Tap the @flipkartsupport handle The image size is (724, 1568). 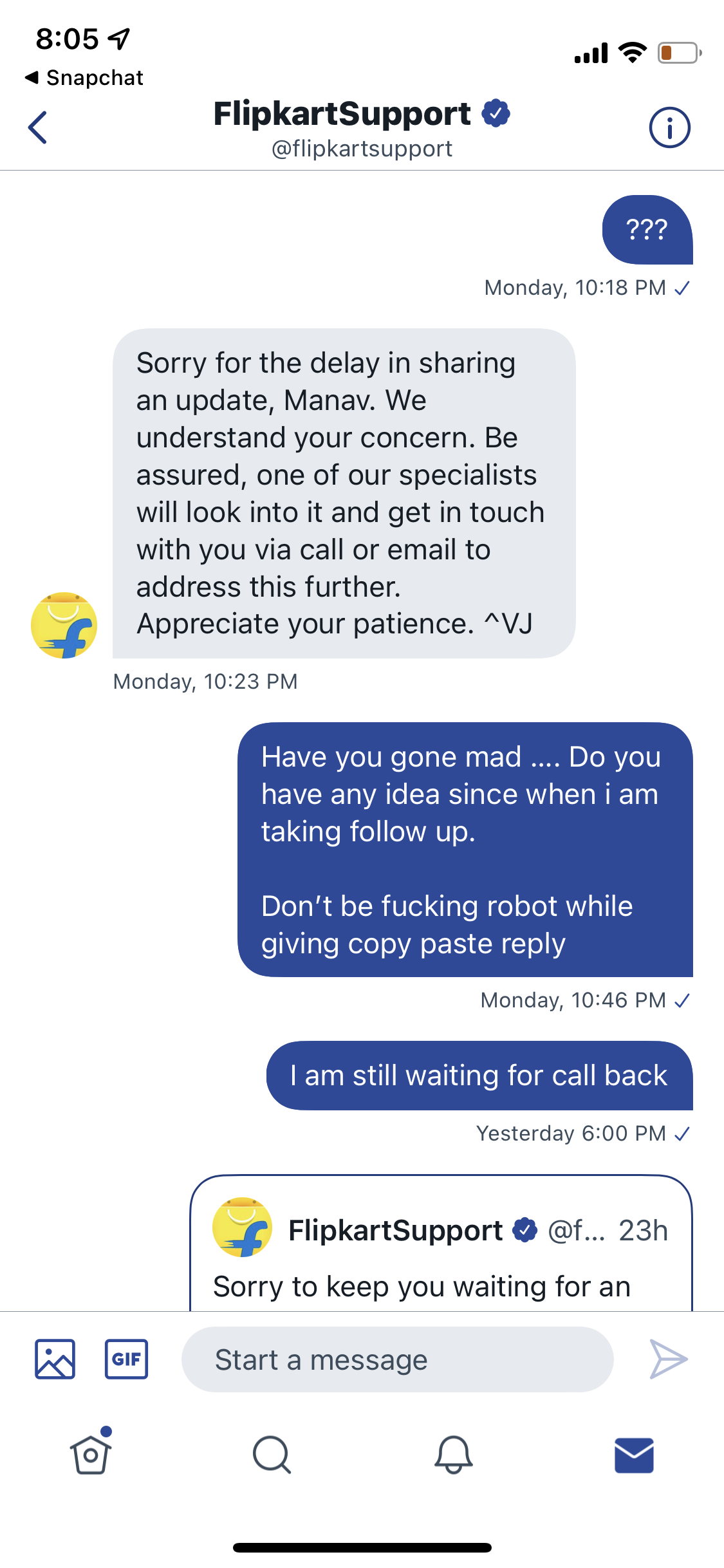[362, 149]
